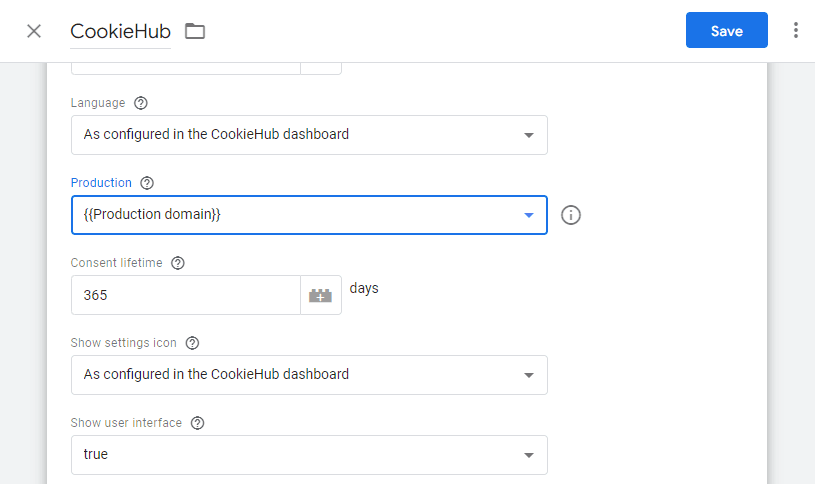The image size is (815, 484).
Task: Click the partially visible top input field
Action: click(185, 68)
